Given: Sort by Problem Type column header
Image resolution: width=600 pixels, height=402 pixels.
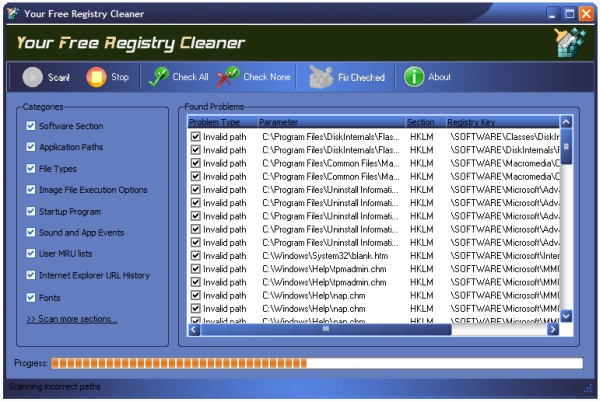Looking at the screenshot, I should (222, 122).
